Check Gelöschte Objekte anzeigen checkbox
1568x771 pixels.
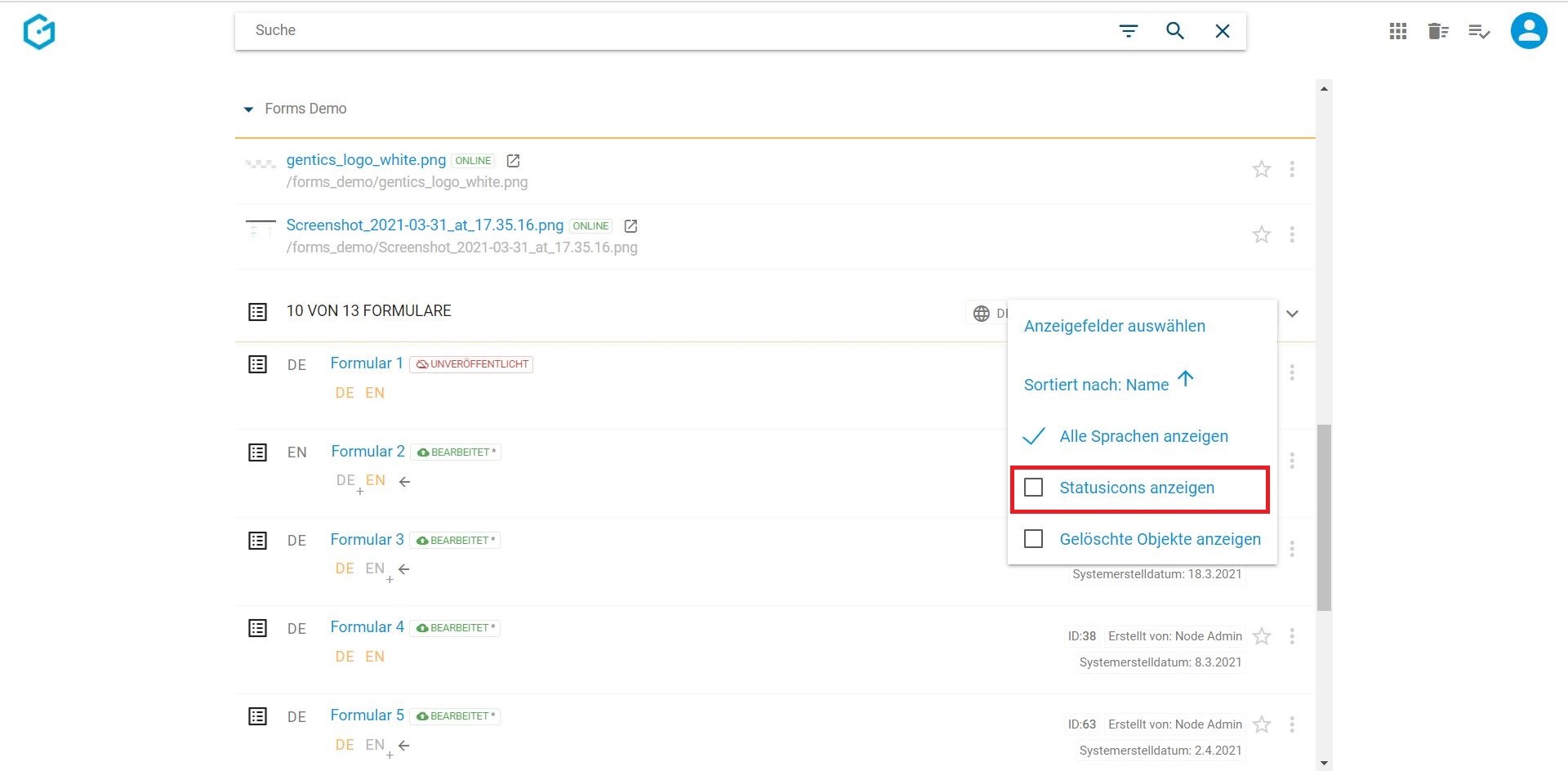pyautogui.click(x=1033, y=539)
